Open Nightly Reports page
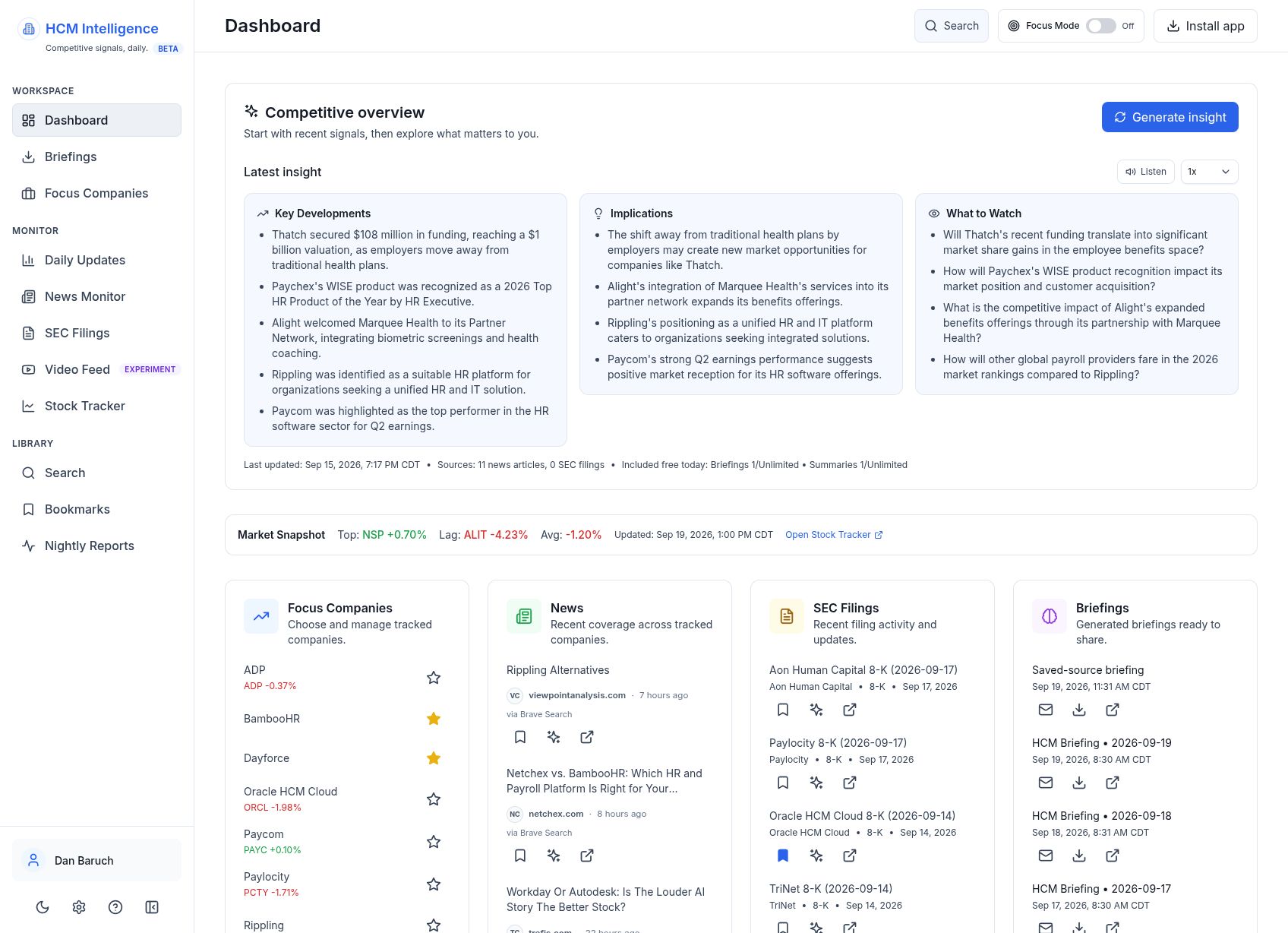1288x933 pixels. pos(96,546)
